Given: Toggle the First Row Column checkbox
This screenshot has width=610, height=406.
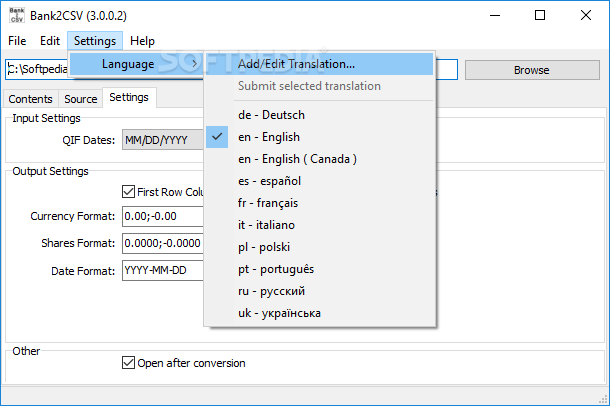Looking at the screenshot, I should 128,192.
